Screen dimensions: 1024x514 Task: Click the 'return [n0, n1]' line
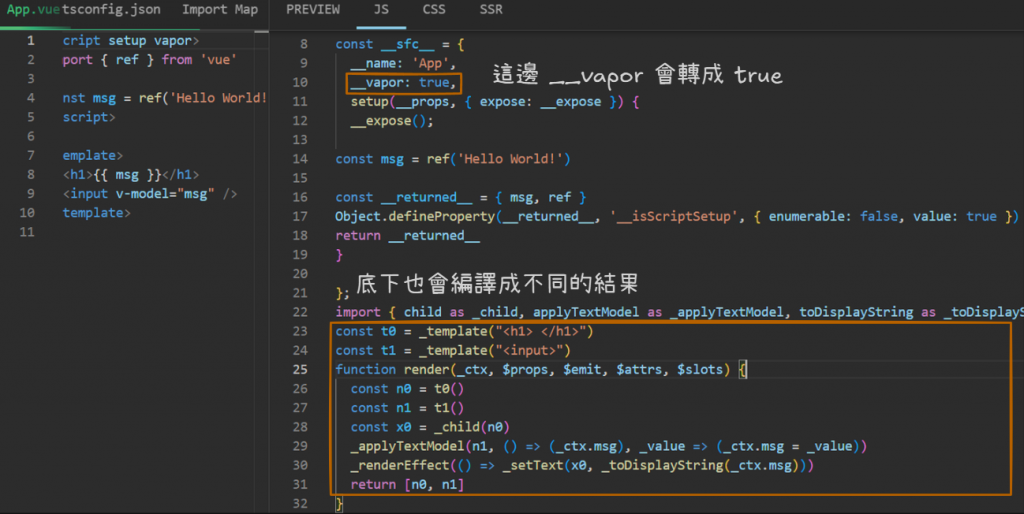point(407,485)
